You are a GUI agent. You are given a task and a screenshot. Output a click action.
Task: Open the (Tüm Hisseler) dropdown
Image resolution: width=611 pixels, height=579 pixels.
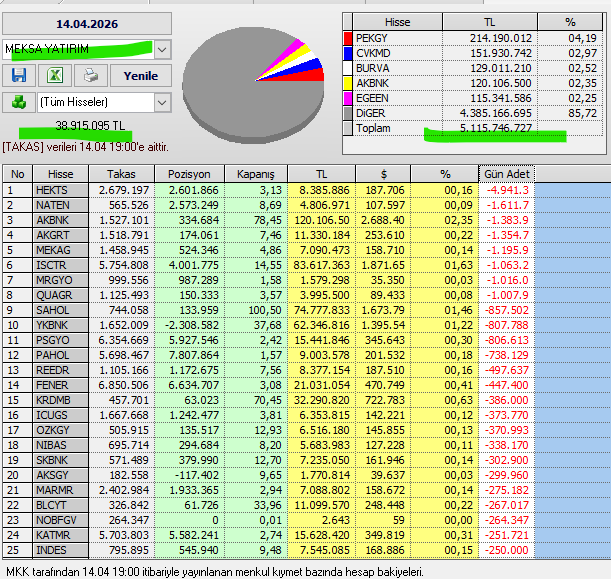click(162, 102)
